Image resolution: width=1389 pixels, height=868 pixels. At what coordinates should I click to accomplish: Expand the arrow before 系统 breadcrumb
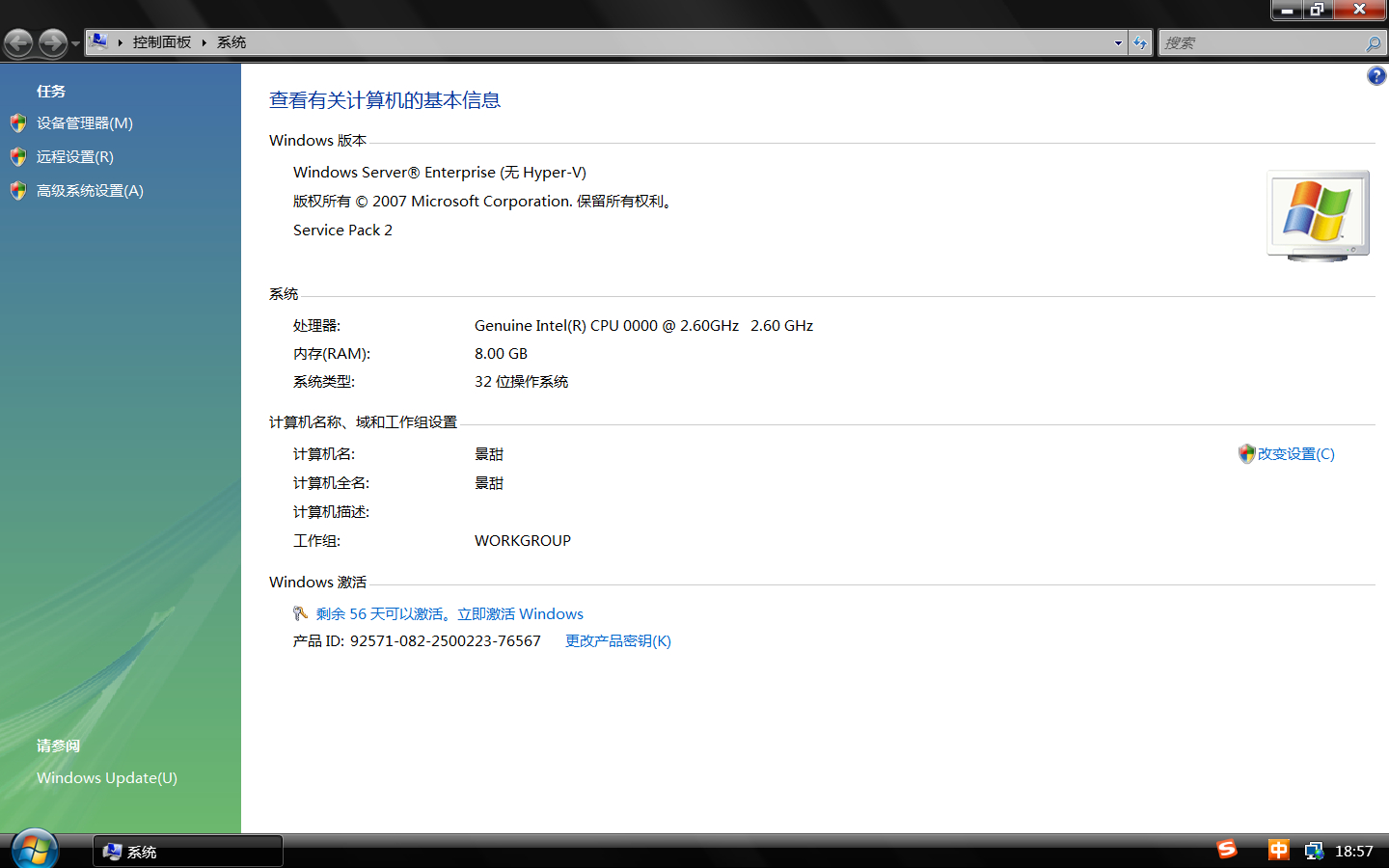click(204, 42)
